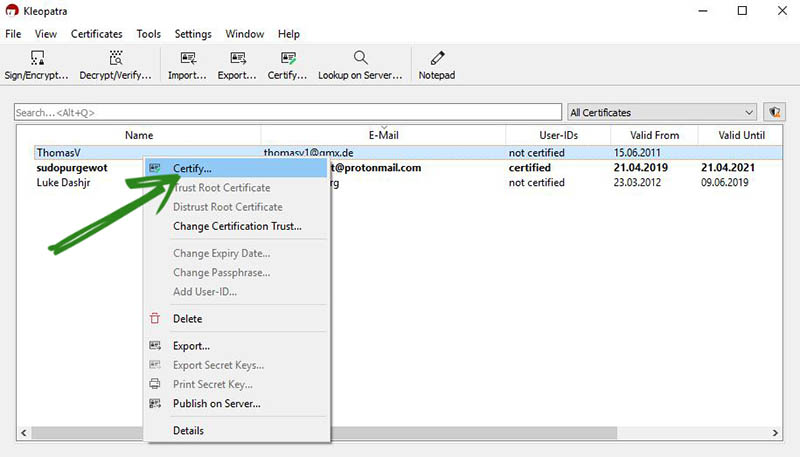Sort by the Valid From column header
Viewport: 800px width, 457px height.
654,135
